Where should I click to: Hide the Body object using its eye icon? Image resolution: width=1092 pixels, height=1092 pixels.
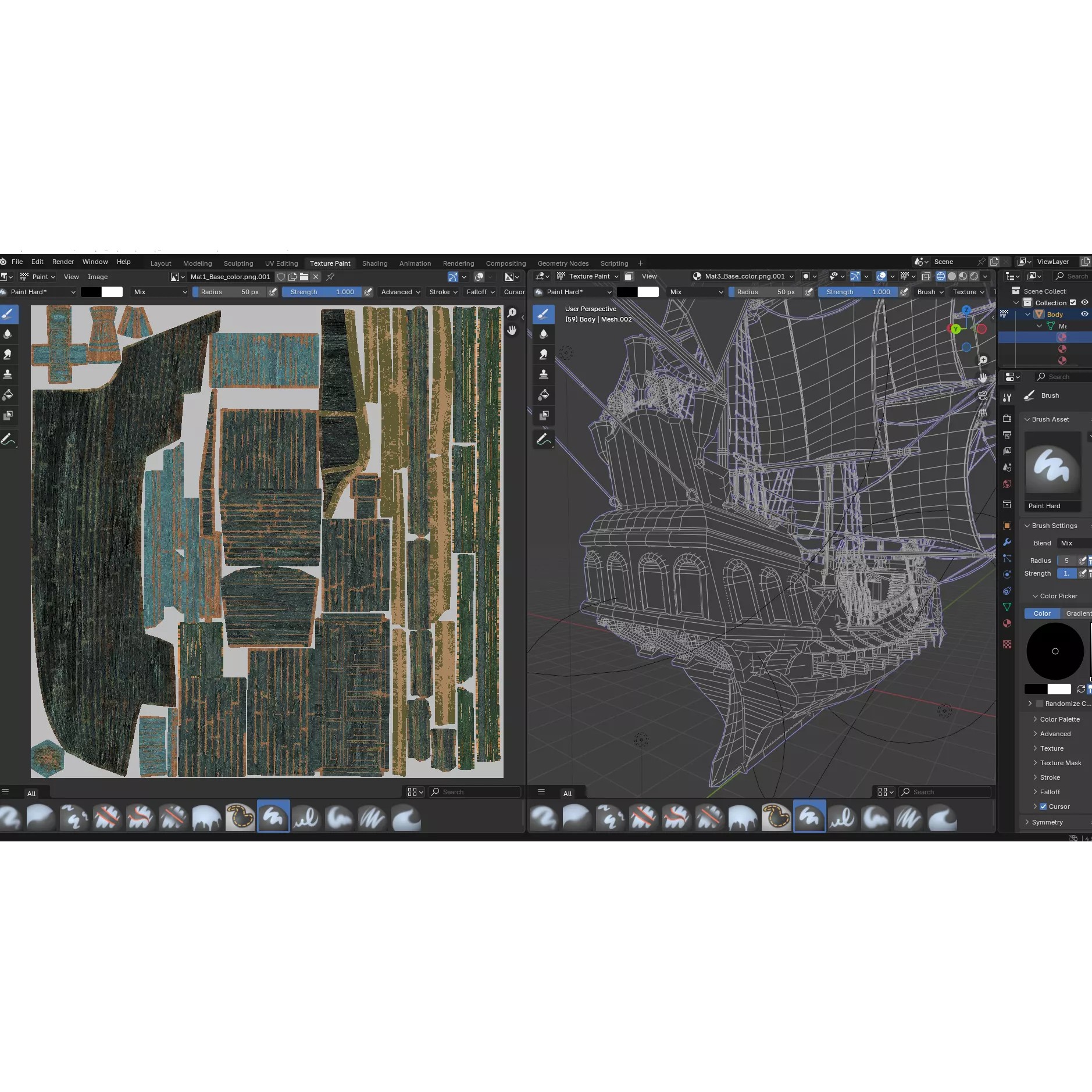point(1084,314)
